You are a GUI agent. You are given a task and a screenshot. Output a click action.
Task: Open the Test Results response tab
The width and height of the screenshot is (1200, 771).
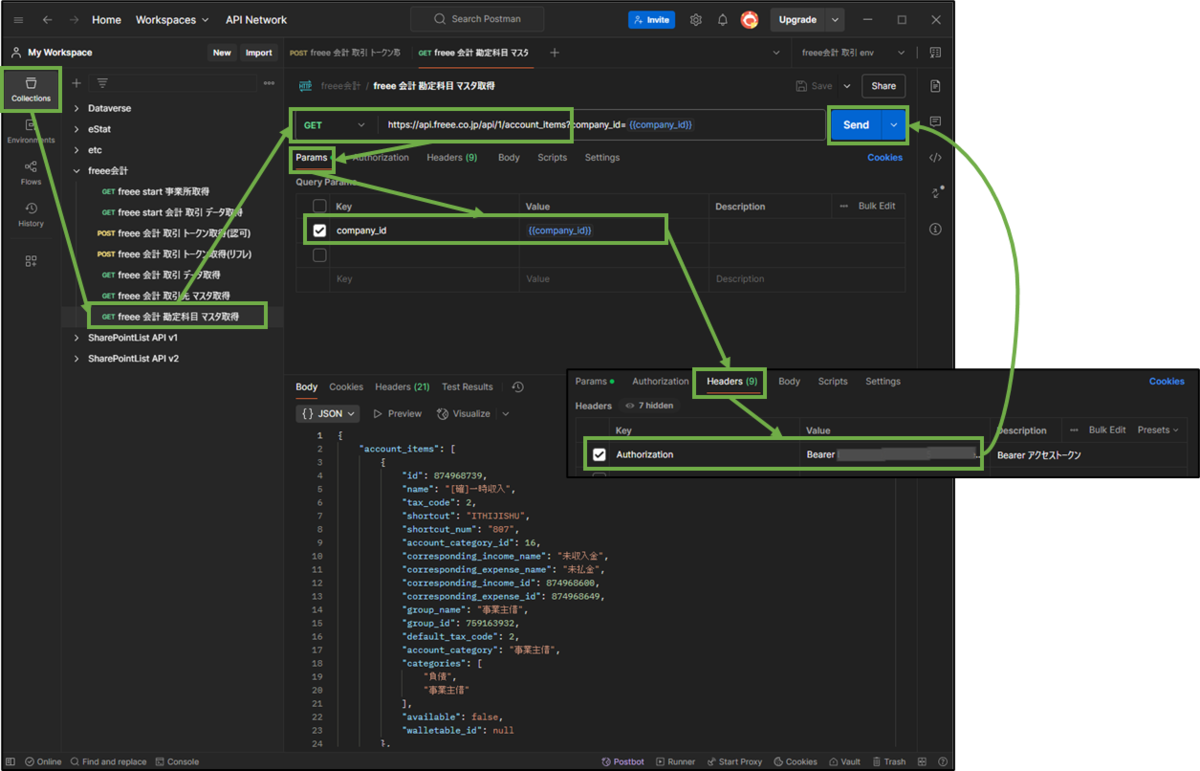(467, 387)
